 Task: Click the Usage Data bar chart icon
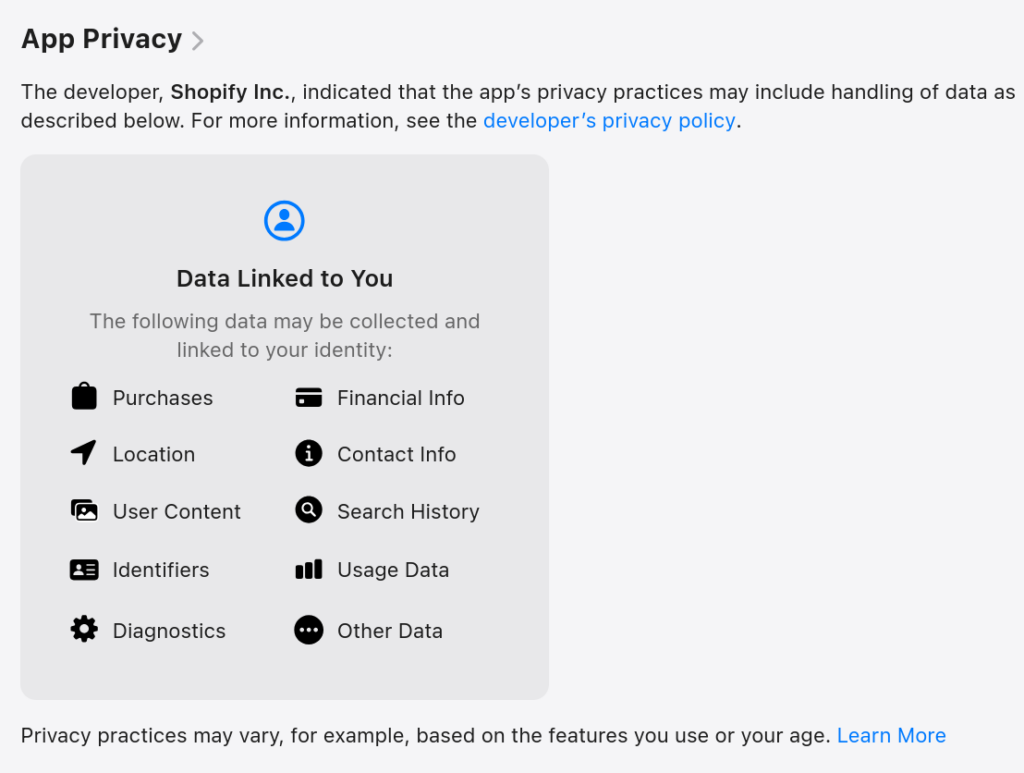coord(309,570)
